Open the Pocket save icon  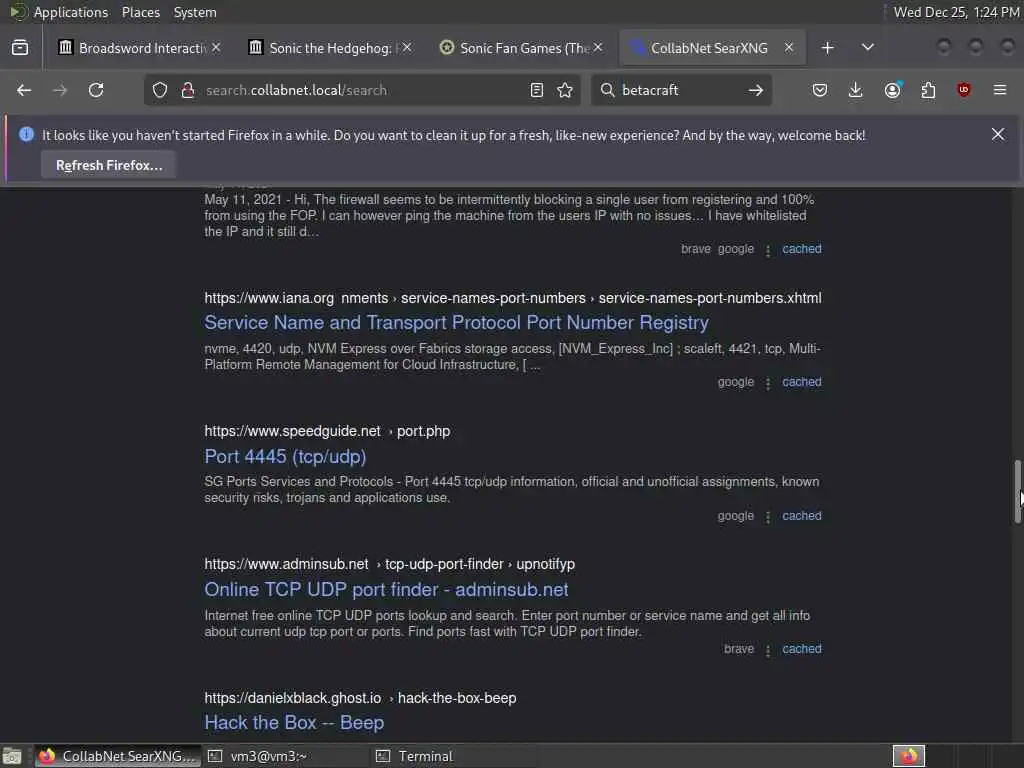(820, 90)
